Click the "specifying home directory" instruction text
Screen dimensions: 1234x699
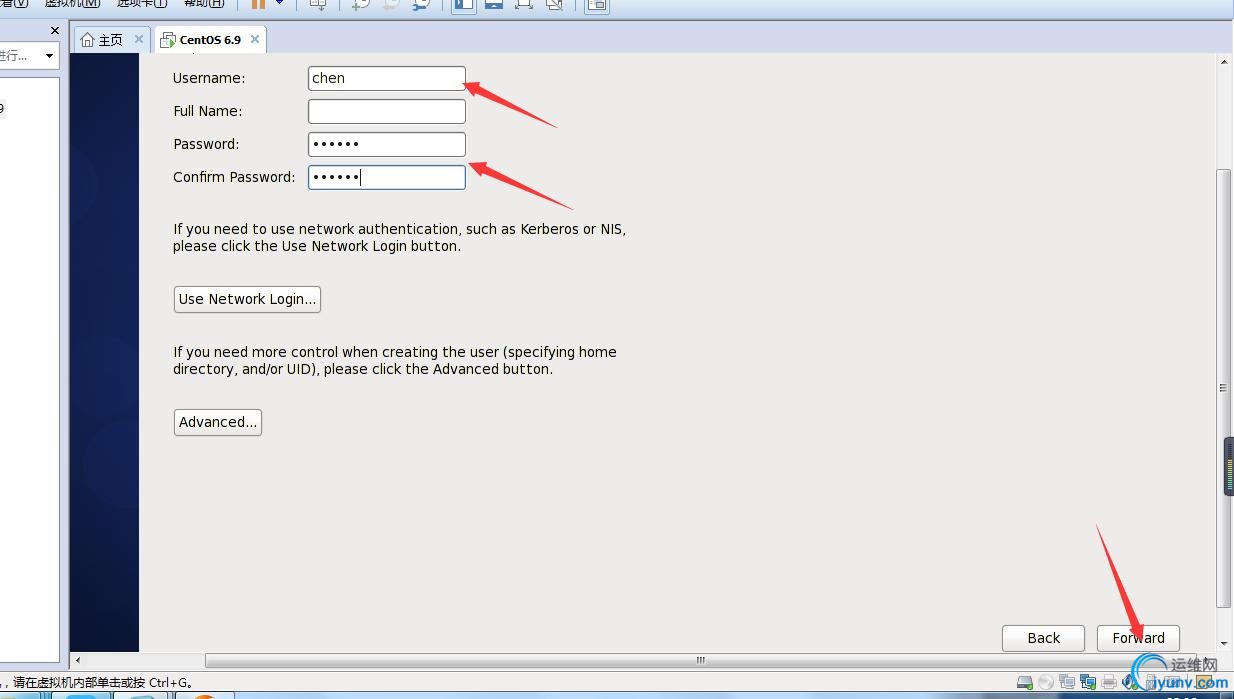point(395,360)
